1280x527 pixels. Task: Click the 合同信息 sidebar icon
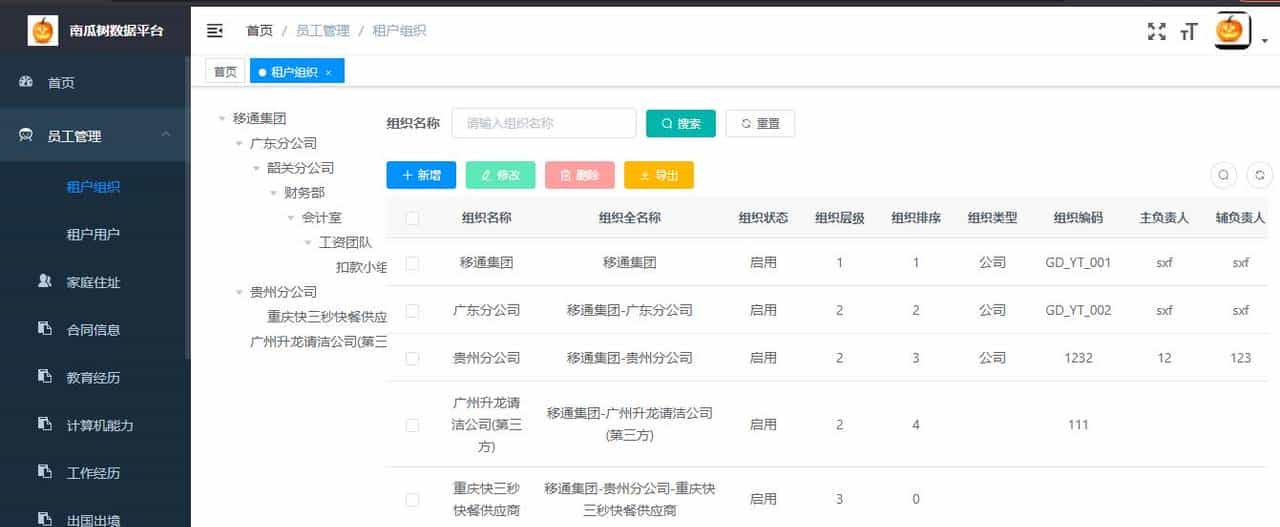pos(44,328)
